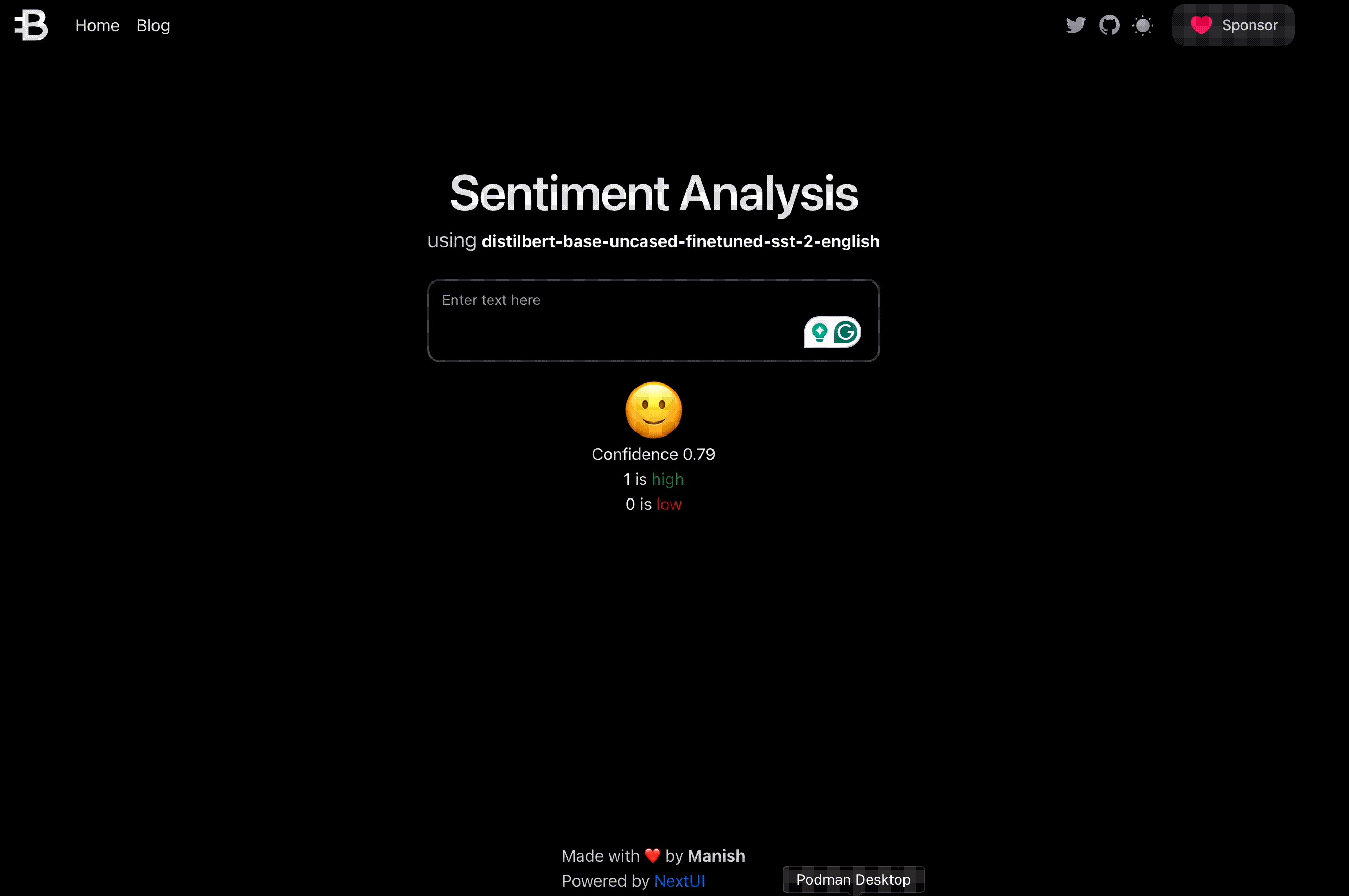Toggle confidence score display visibility
1349x896 pixels.
pyautogui.click(x=653, y=410)
